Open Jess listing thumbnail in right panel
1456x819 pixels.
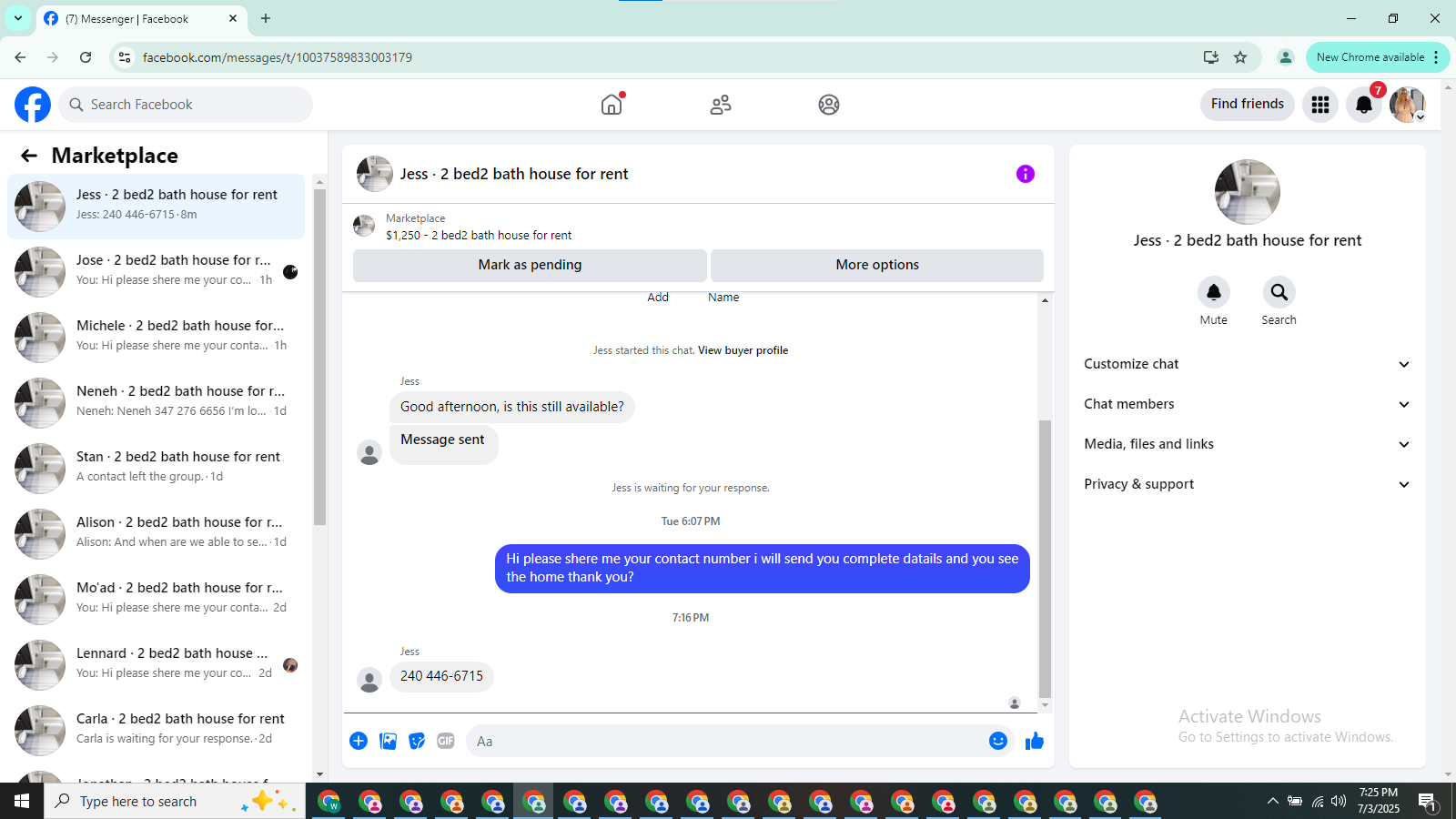[x=1248, y=192]
